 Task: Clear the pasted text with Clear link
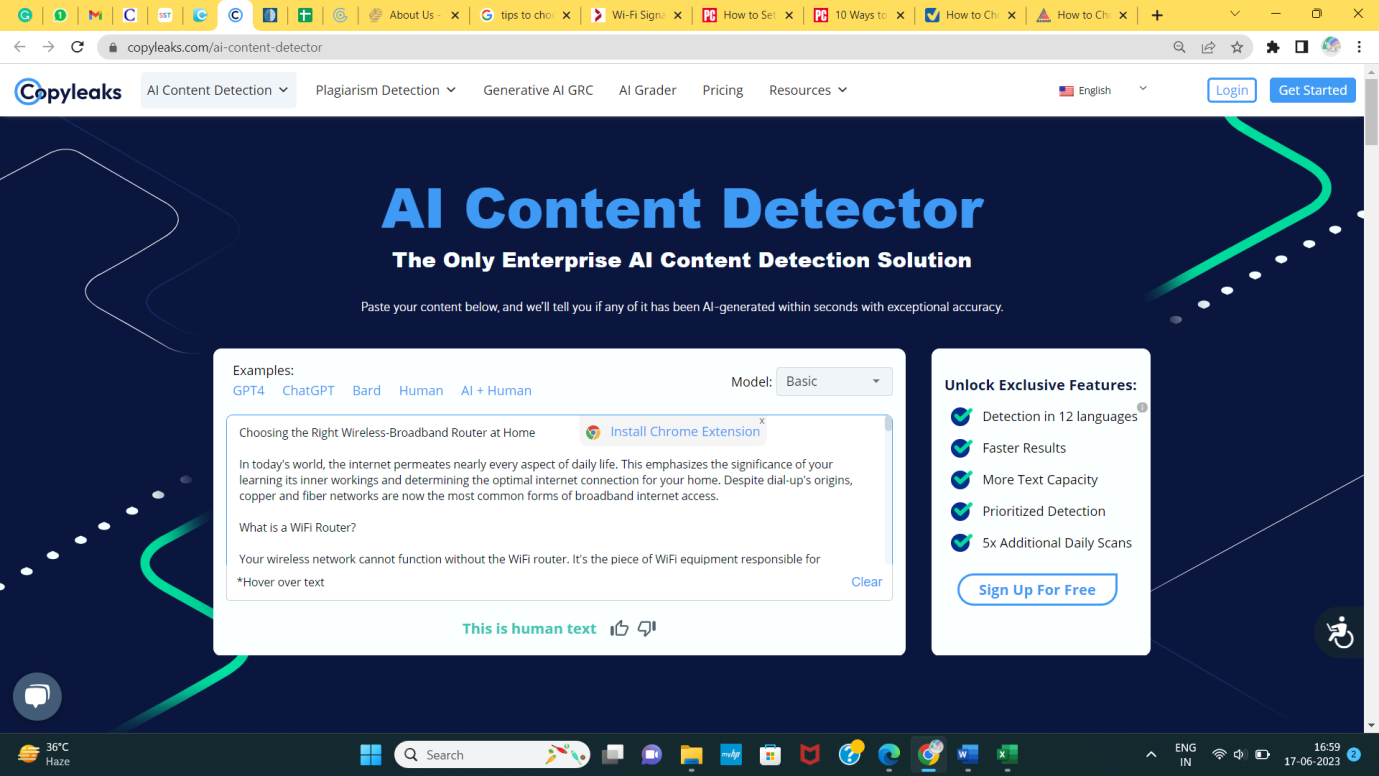click(866, 582)
